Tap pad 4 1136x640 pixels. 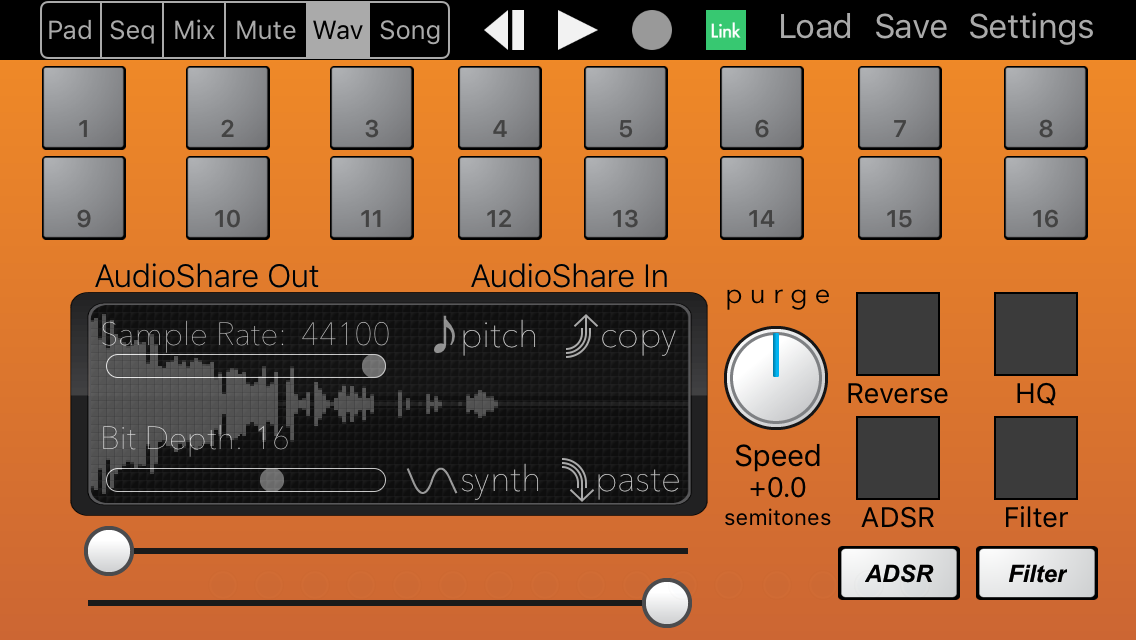[x=500, y=107]
